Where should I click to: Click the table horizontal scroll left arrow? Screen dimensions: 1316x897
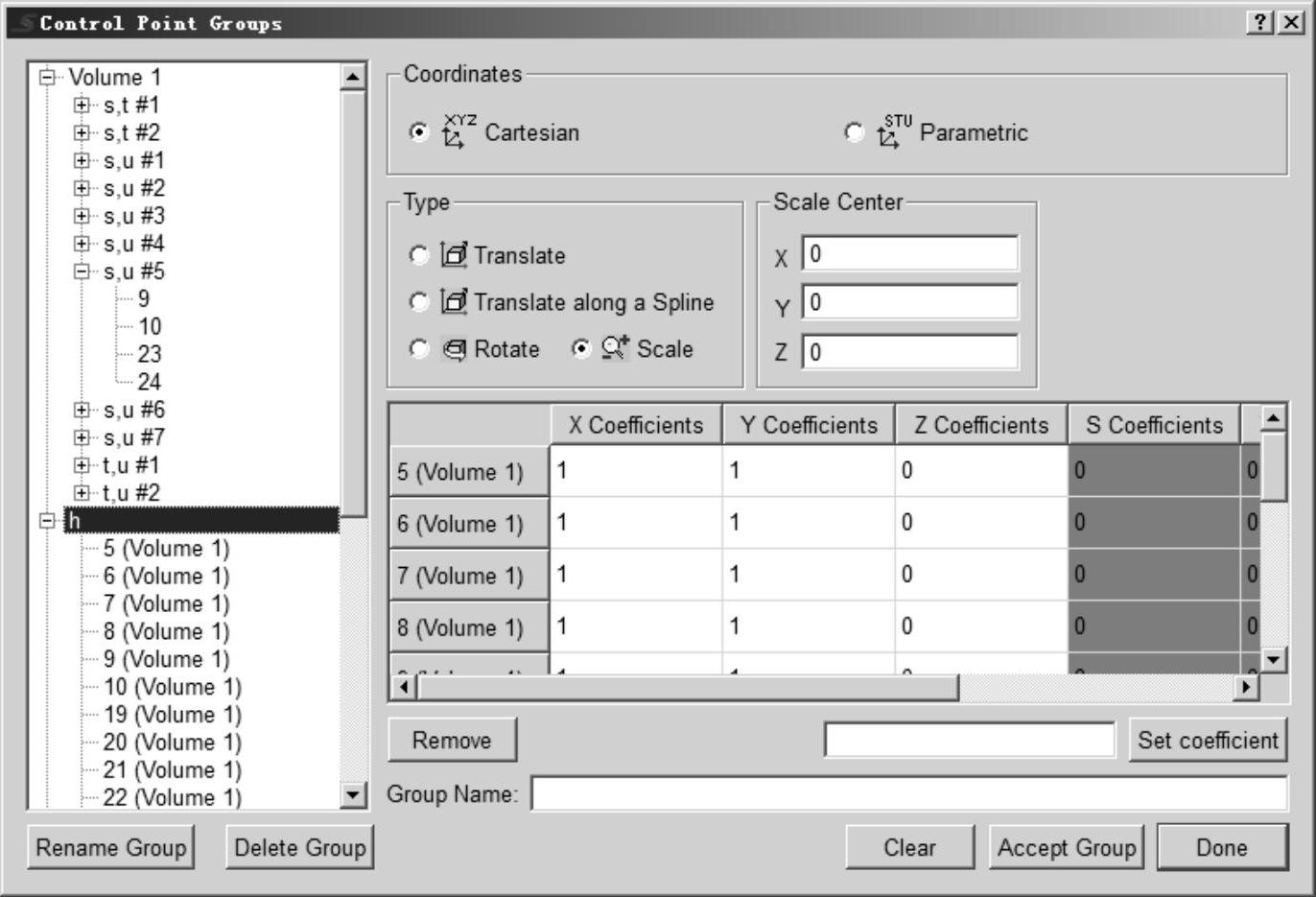pos(403,687)
